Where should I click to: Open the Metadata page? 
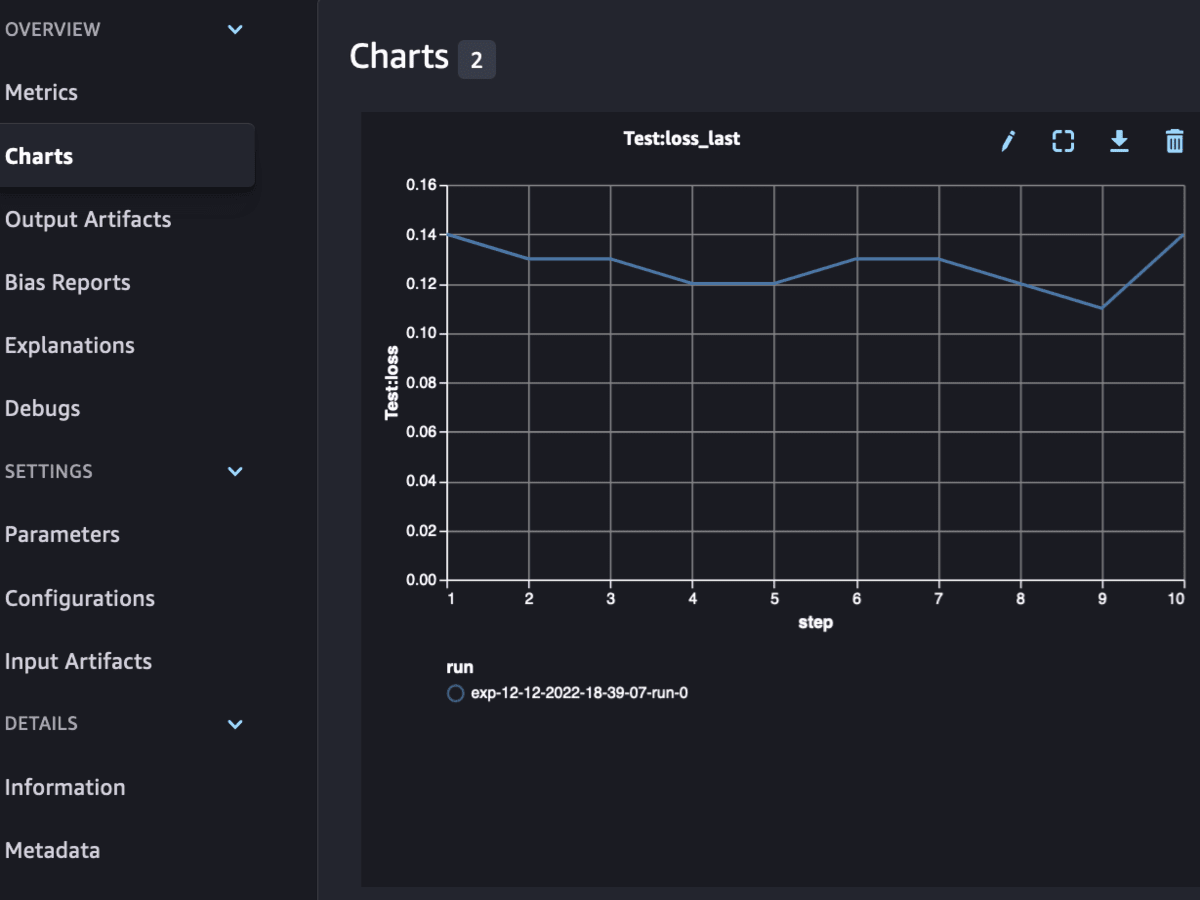(52, 850)
